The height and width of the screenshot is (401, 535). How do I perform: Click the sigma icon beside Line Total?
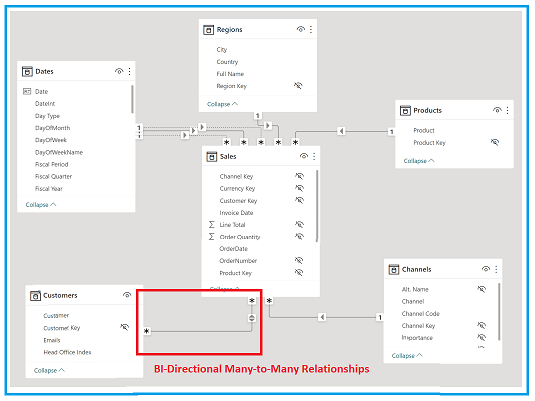pyautogui.click(x=212, y=225)
